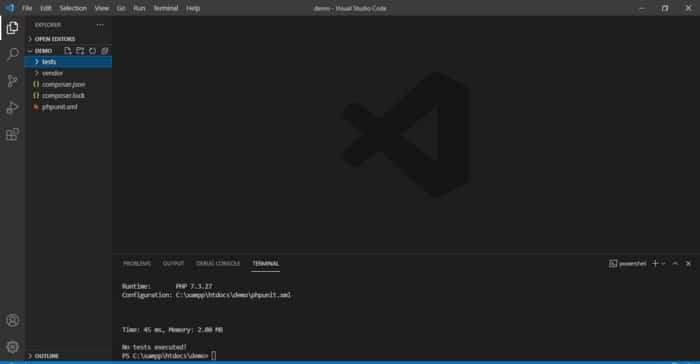
Task: Open the terminal launch profile dropdown
Action: pyautogui.click(x=663, y=264)
